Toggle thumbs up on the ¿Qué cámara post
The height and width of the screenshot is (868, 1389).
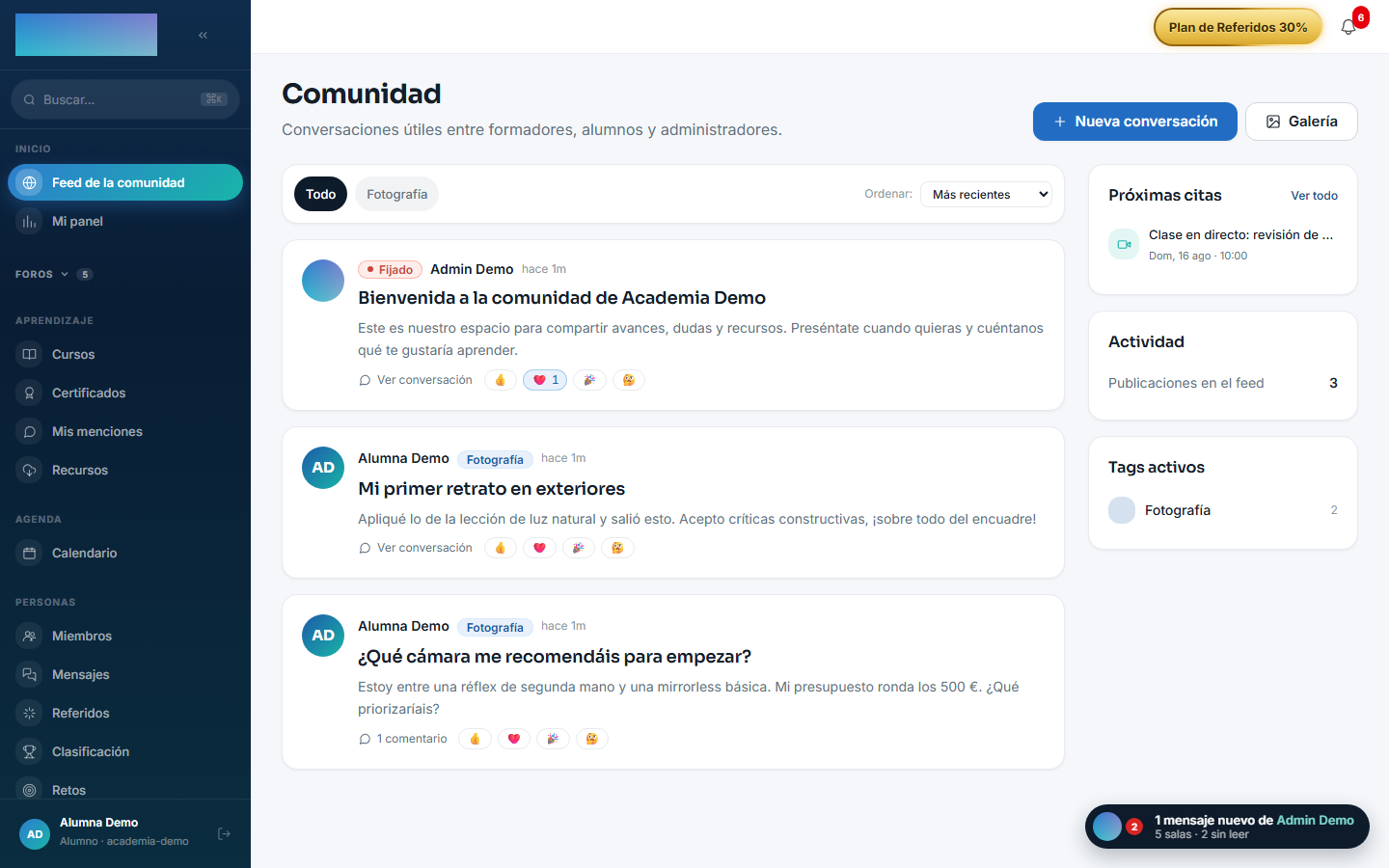(x=475, y=739)
